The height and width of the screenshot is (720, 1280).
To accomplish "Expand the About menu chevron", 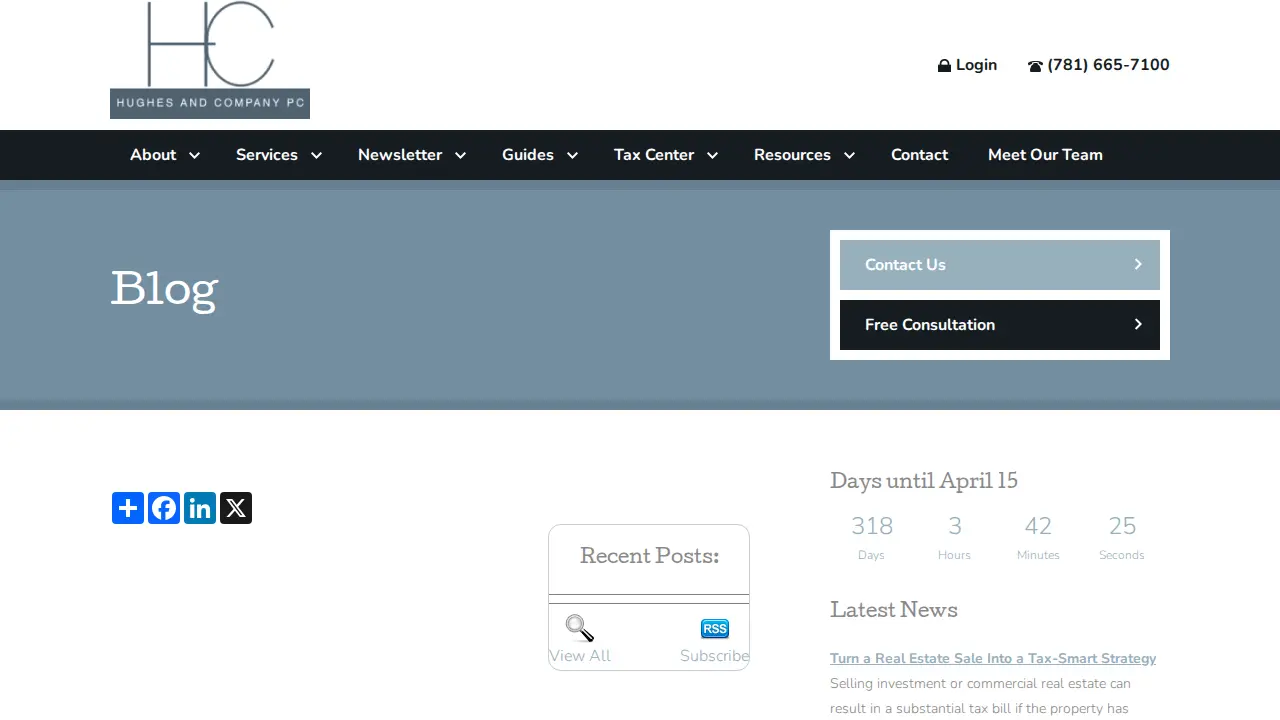I will point(194,156).
